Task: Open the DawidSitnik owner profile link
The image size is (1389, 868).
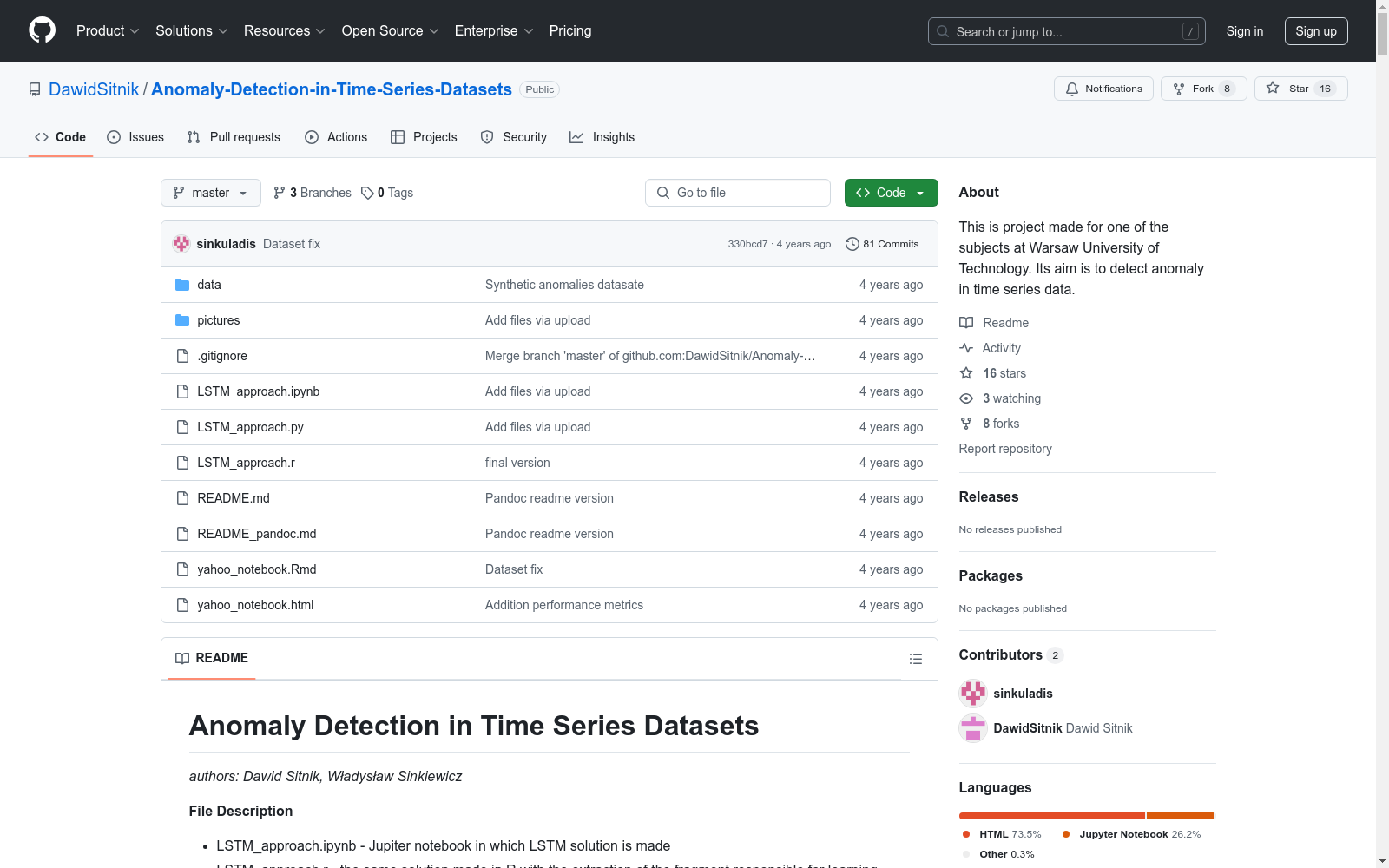Action: pyautogui.click(x=94, y=89)
